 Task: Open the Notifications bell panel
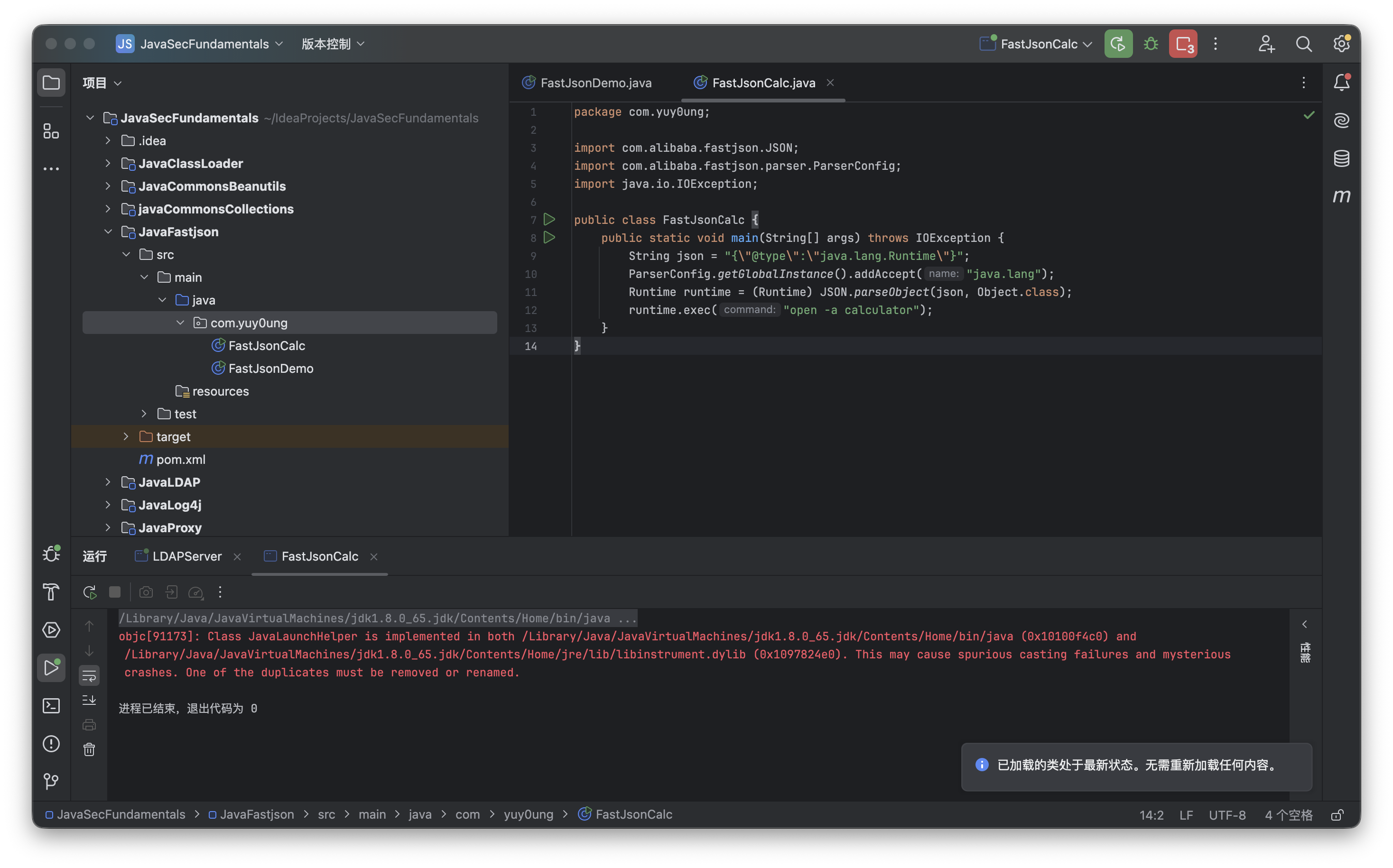pos(1341,83)
